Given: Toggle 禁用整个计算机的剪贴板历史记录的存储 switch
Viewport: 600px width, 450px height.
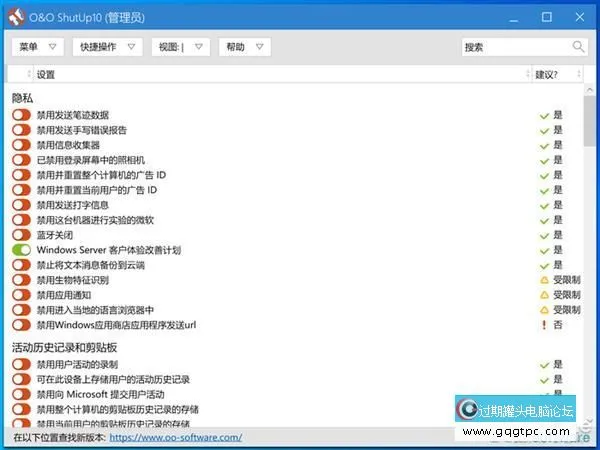Looking at the screenshot, I should [21, 409].
